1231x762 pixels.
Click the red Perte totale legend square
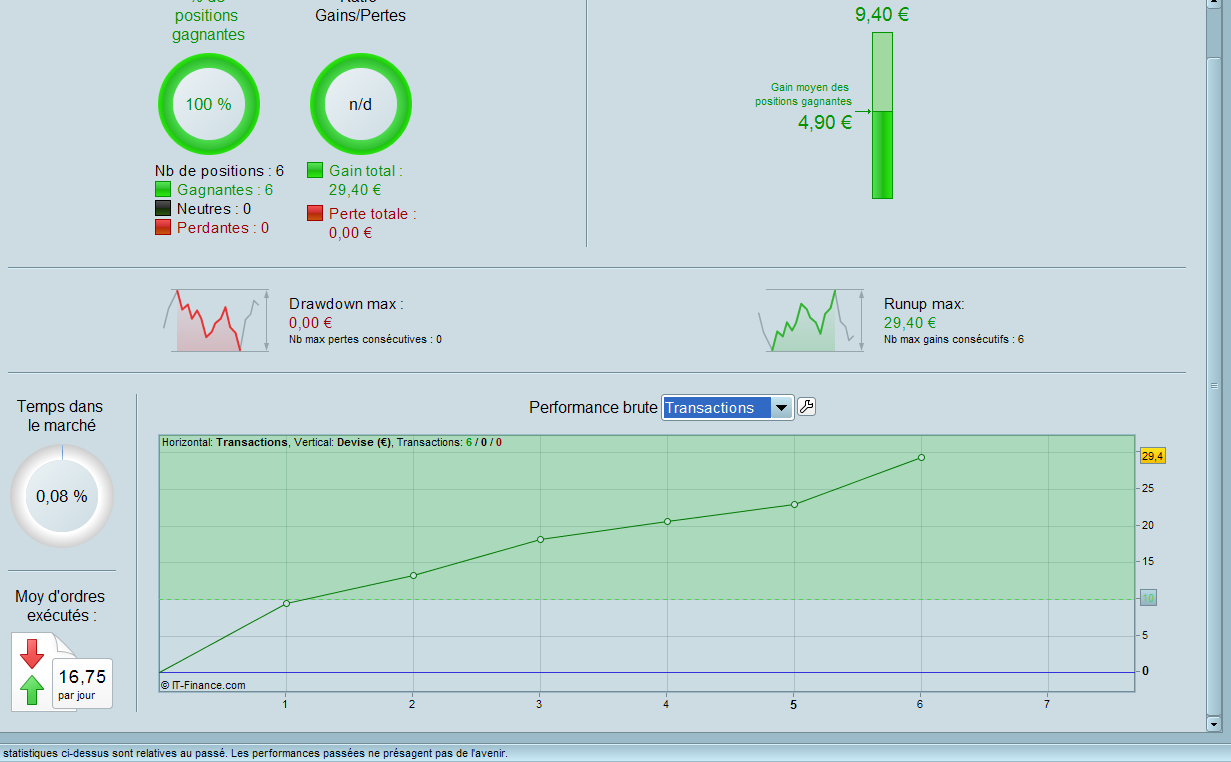(315, 213)
